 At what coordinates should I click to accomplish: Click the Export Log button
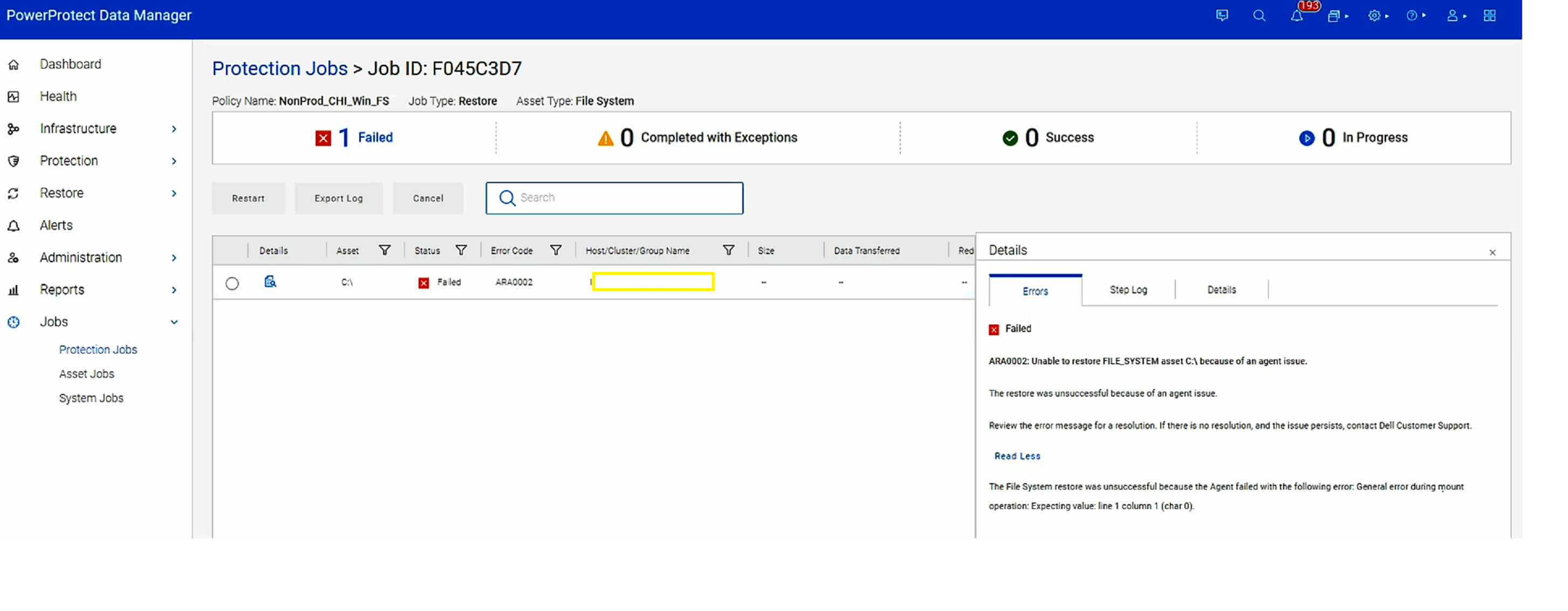point(338,198)
